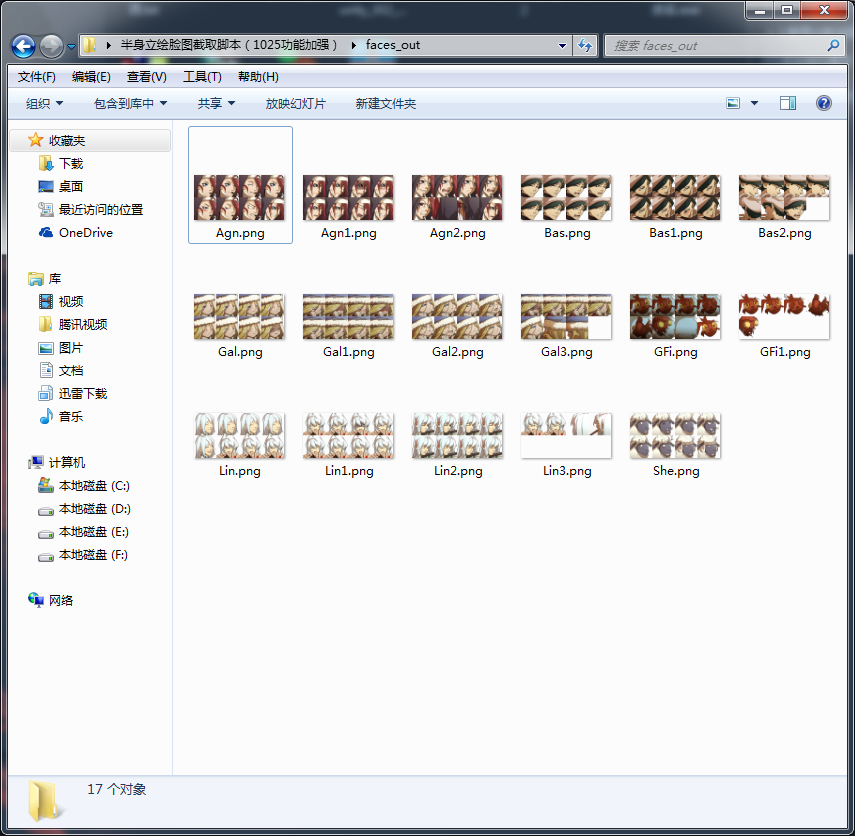Image resolution: width=855 pixels, height=836 pixels.
Task: Select the Bas1.png thumbnail
Action: (x=676, y=198)
